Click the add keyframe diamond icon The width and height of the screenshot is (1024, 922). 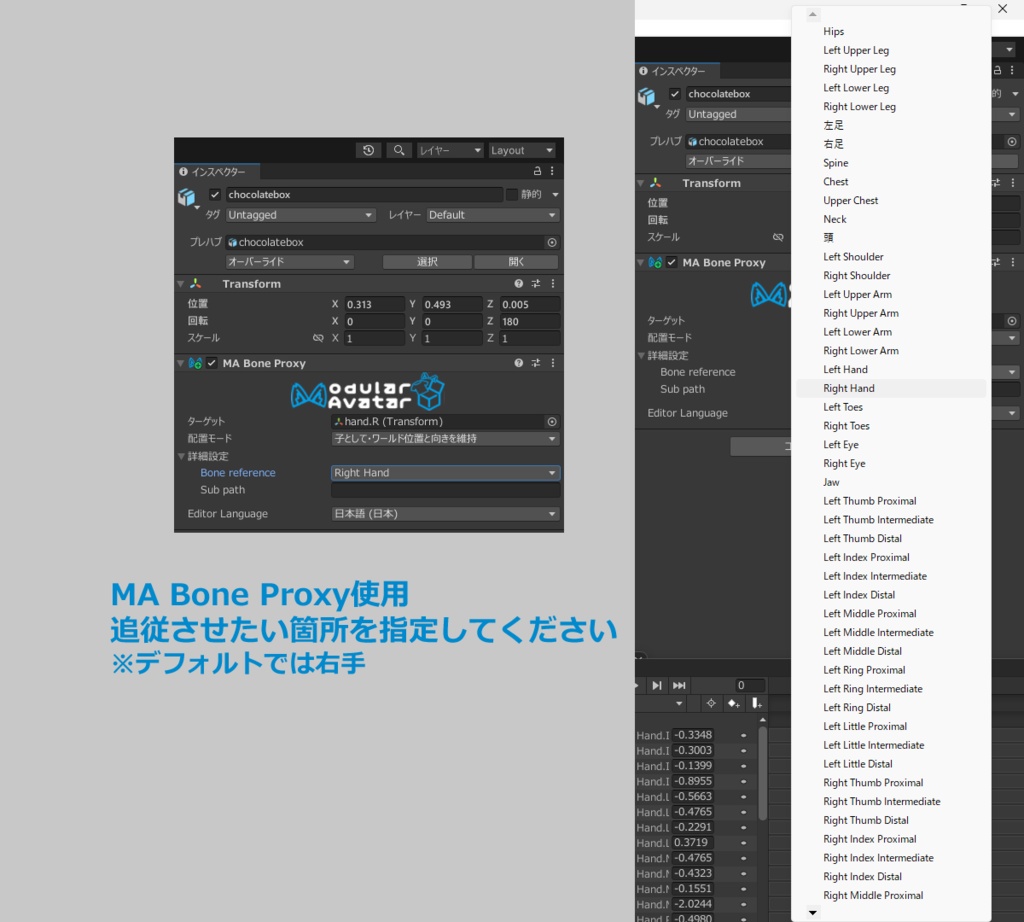tap(733, 703)
